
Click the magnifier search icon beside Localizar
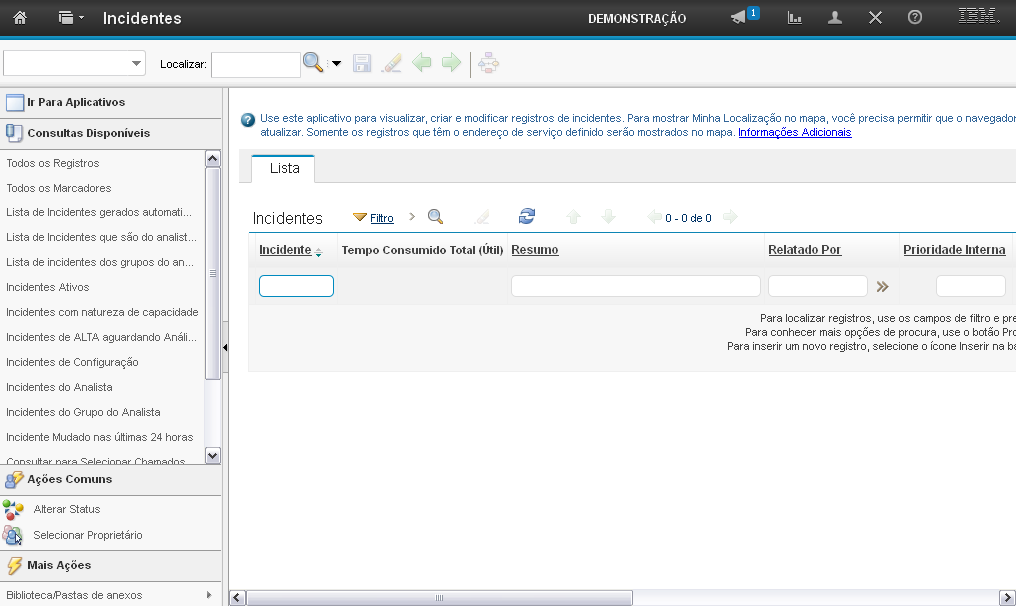(313, 63)
